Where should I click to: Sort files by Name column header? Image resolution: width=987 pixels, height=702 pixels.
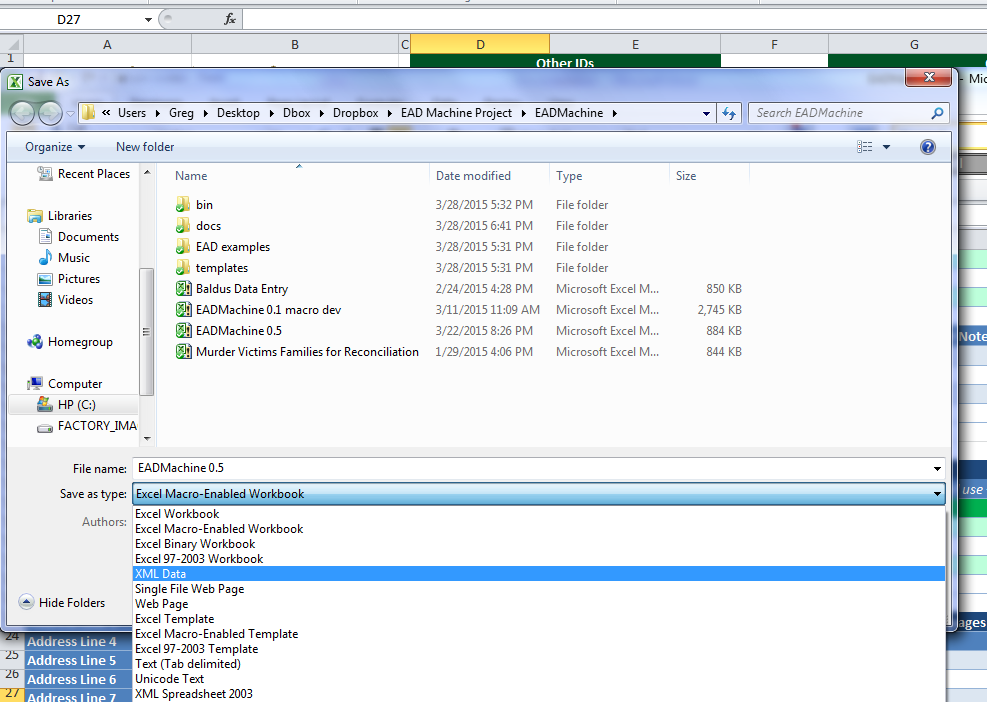tap(299, 176)
